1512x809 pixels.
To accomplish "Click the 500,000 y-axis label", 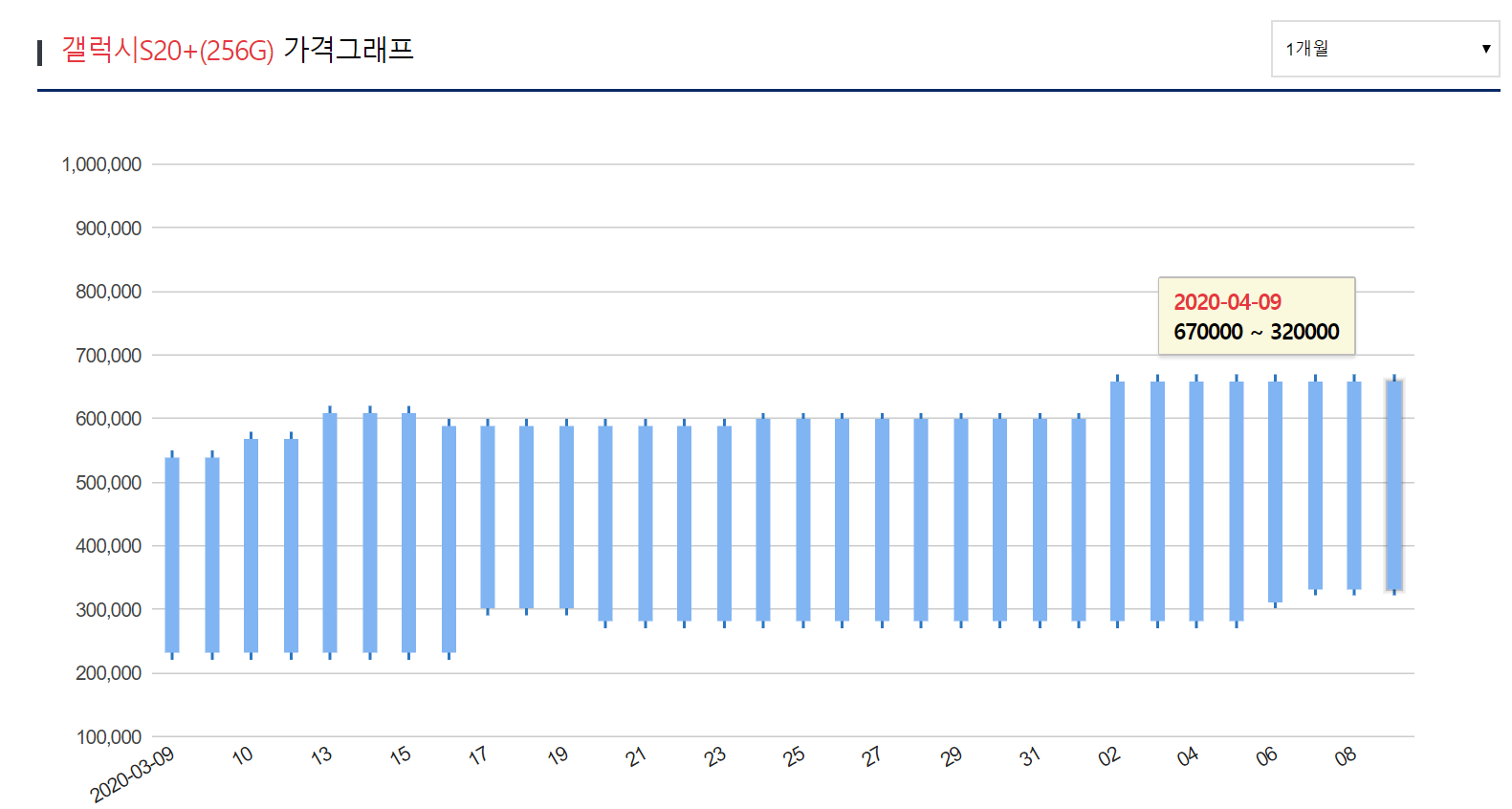I will (108, 483).
